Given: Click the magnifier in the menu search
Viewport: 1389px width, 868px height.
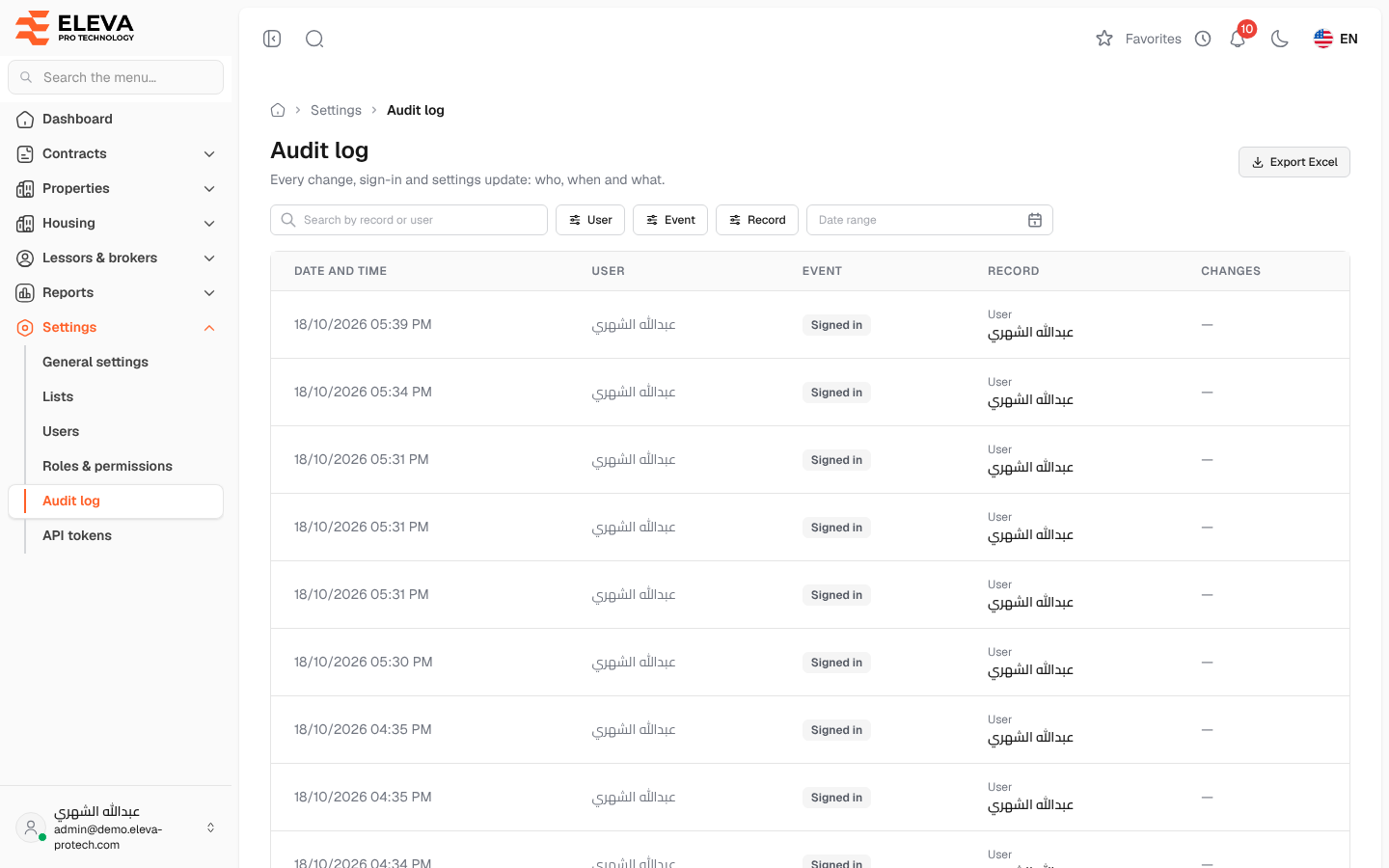Looking at the screenshot, I should coord(26,77).
